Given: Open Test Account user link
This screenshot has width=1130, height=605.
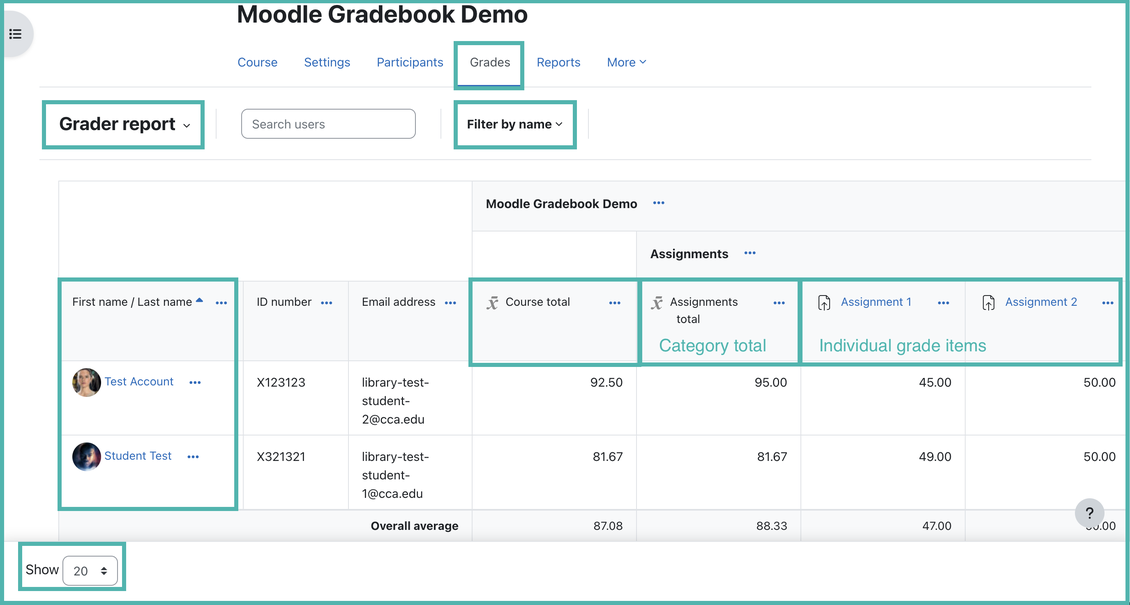Looking at the screenshot, I should tap(139, 382).
